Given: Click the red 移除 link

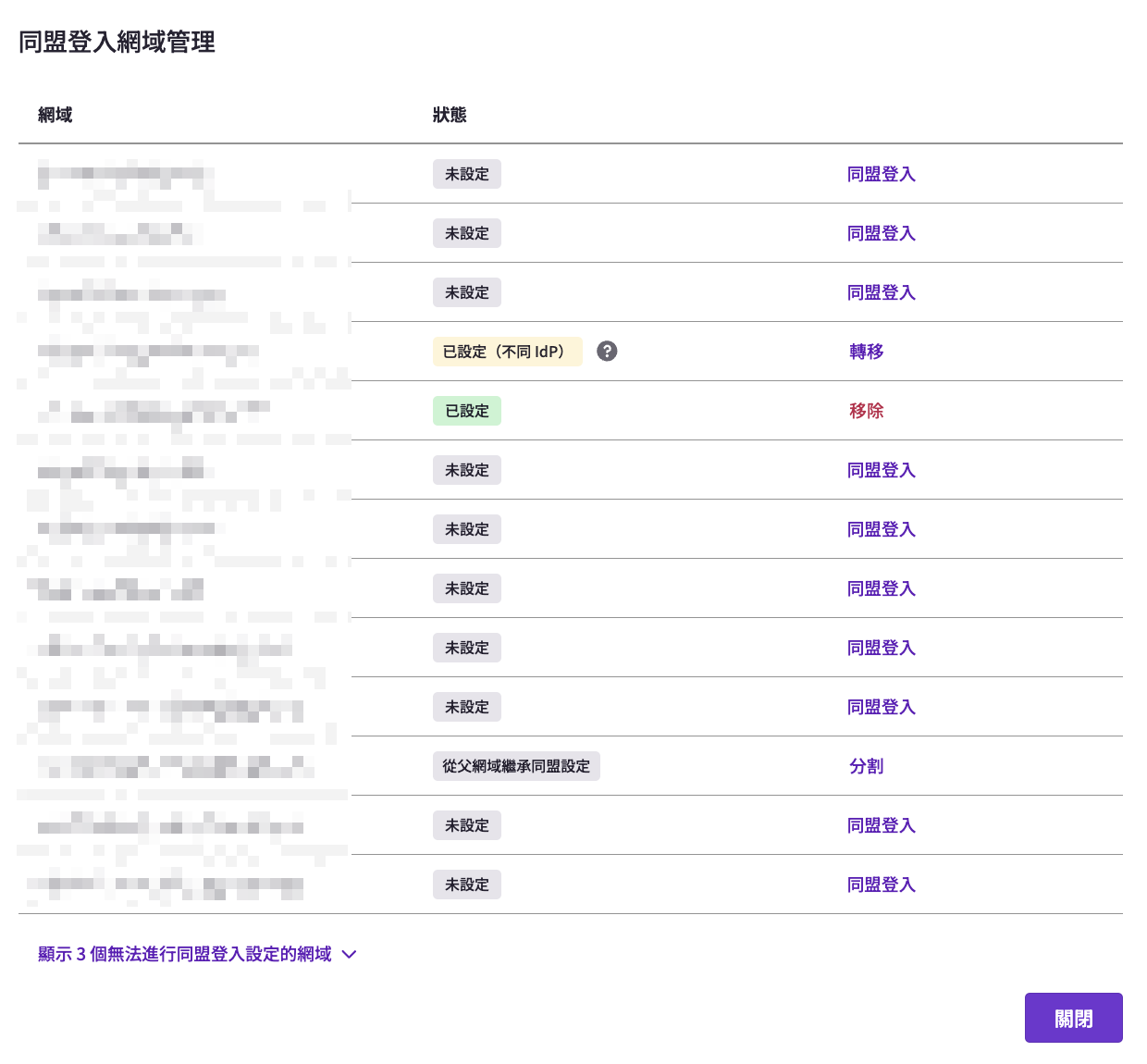Looking at the screenshot, I should 867,411.
